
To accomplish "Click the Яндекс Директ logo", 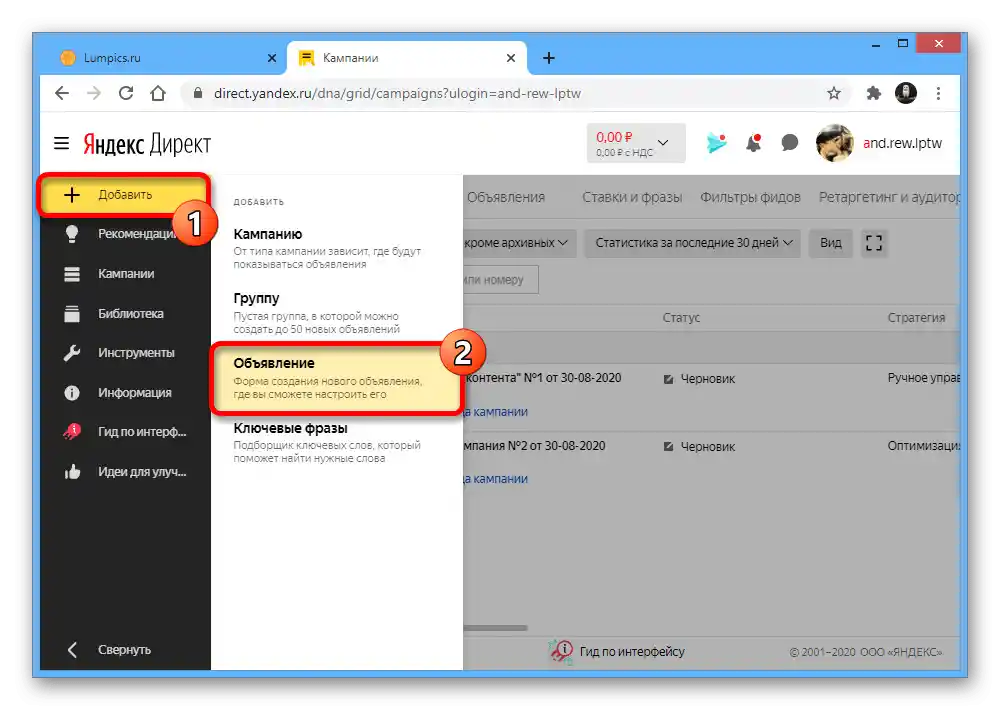I will click(x=147, y=144).
